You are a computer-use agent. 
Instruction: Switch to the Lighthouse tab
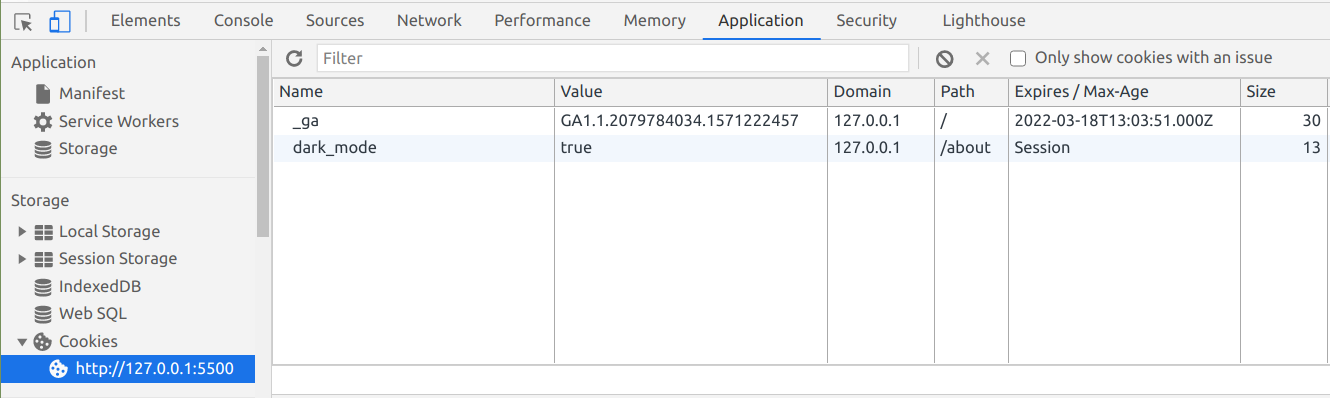(x=983, y=20)
